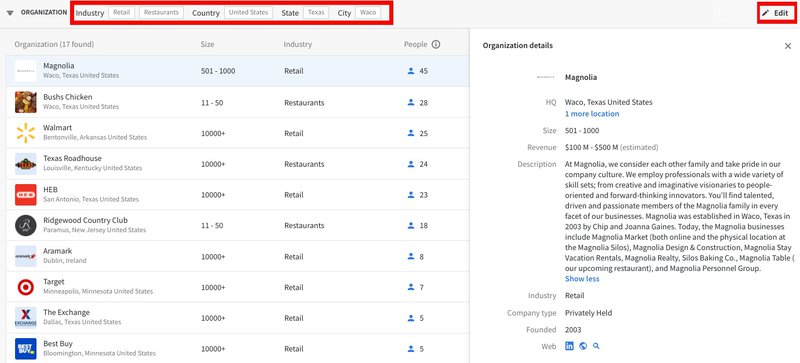This screenshot has height=363, width=800.
Task: Select The Exchange organization name
Action: click(66, 312)
